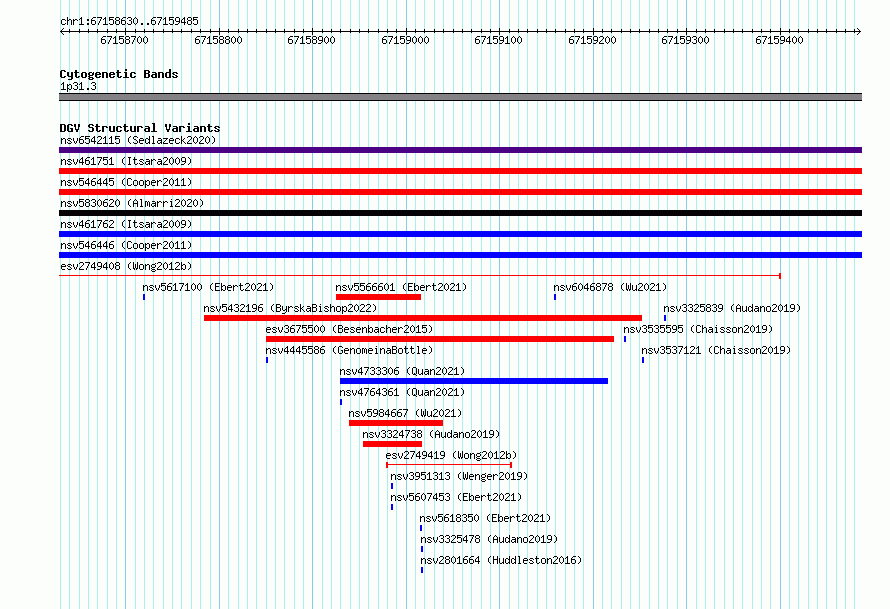The image size is (890, 609).
Task: Click ruler position 67159000
Action: click(x=405, y=40)
